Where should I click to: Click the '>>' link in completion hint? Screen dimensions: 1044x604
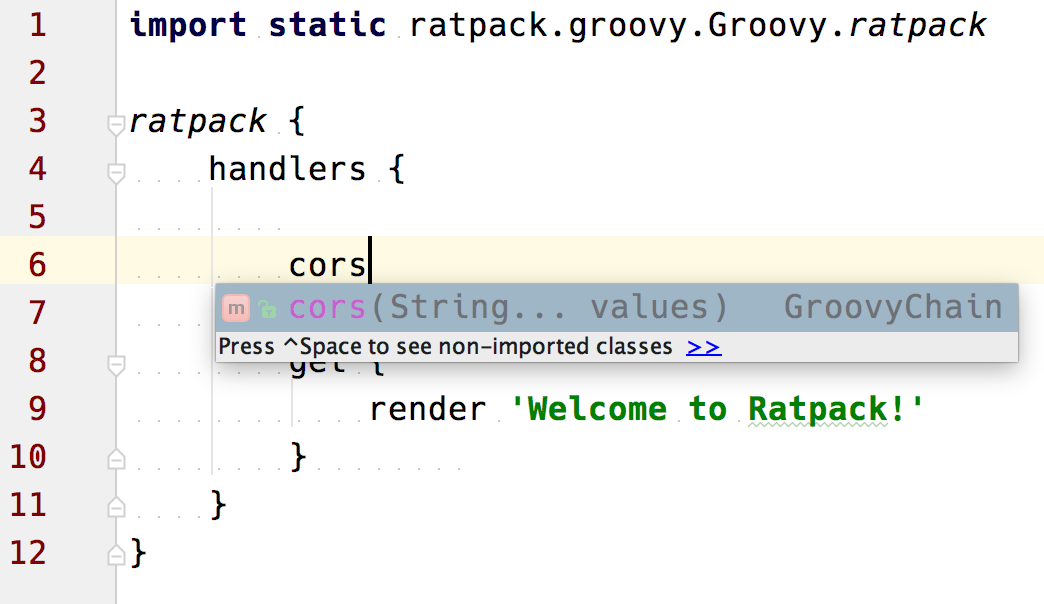[704, 347]
